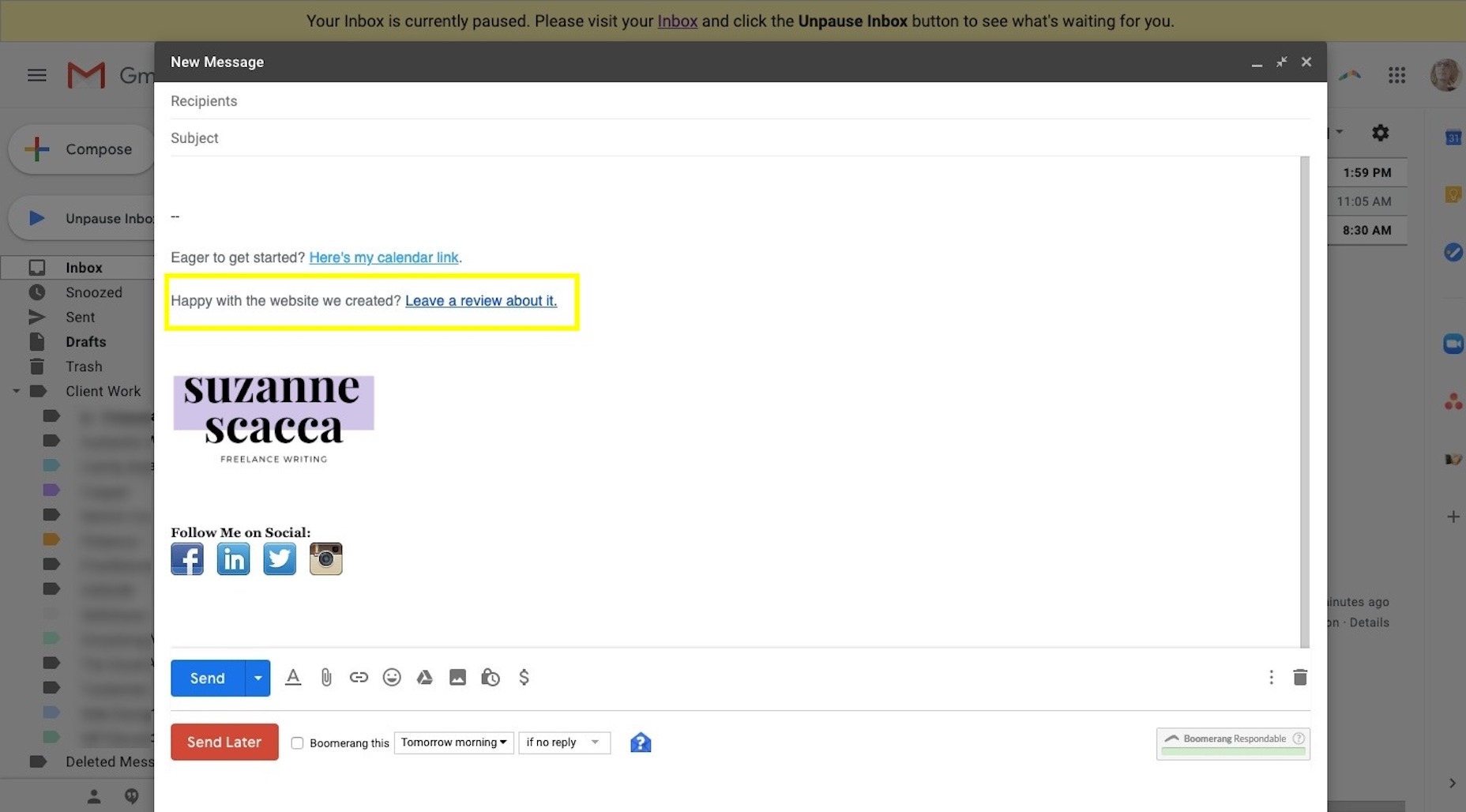The image size is (1466, 812).
Task: Click the Twitter social icon in signature
Action: (280, 559)
